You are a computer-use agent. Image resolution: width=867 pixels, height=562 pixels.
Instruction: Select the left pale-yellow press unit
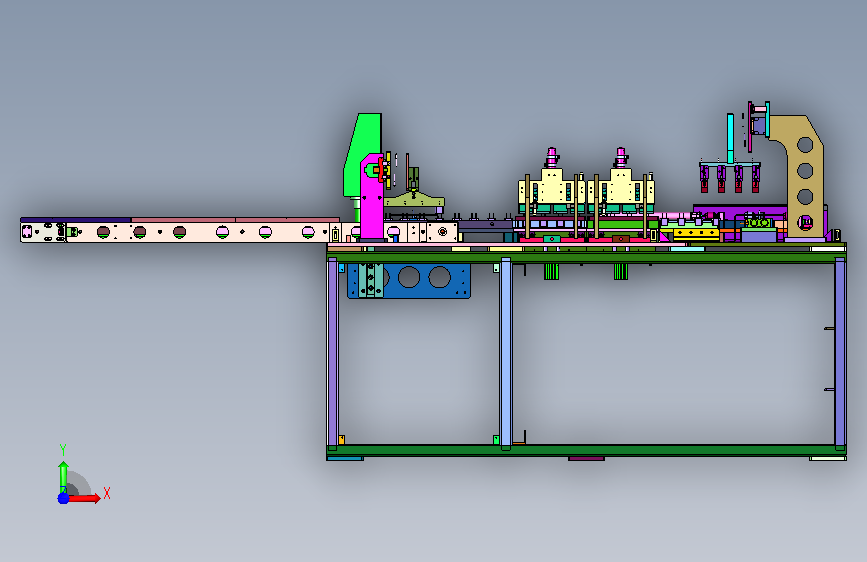[551, 187]
